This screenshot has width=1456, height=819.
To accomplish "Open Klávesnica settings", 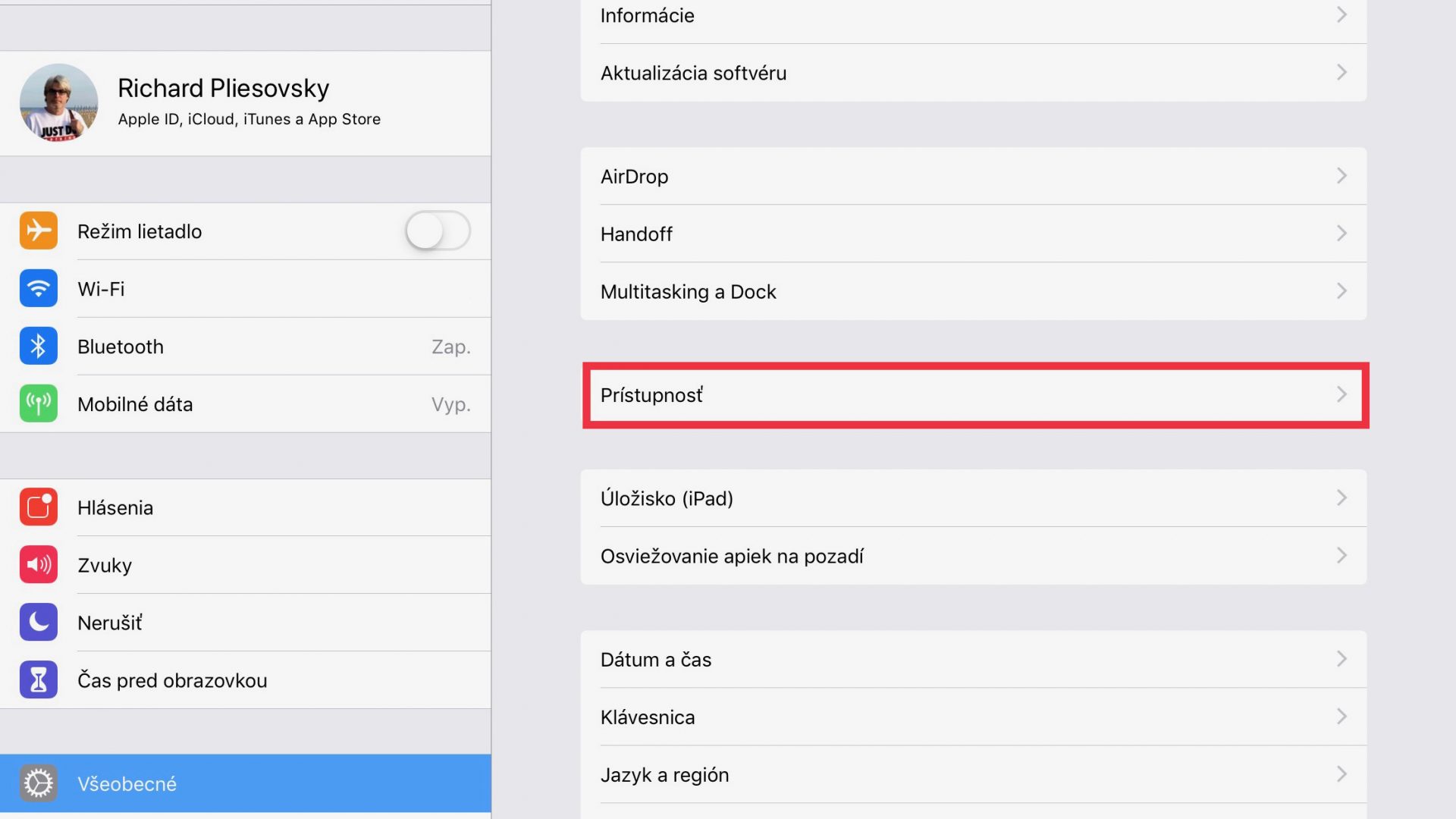I will [974, 717].
